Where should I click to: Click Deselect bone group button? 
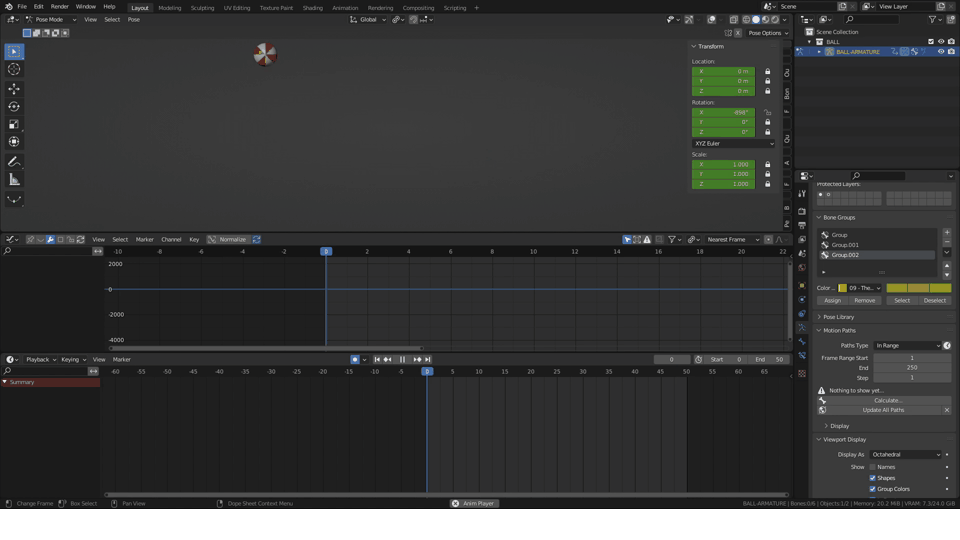tap(934, 301)
